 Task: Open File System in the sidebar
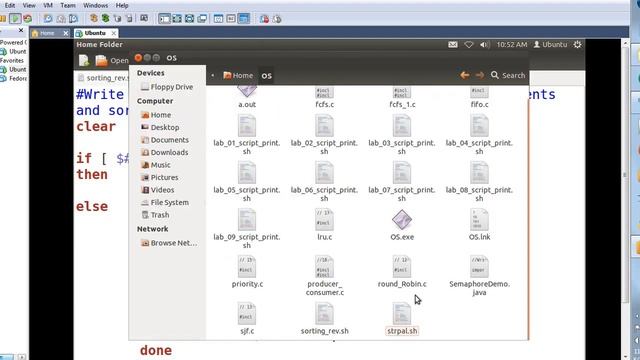click(x=165, y=202)
